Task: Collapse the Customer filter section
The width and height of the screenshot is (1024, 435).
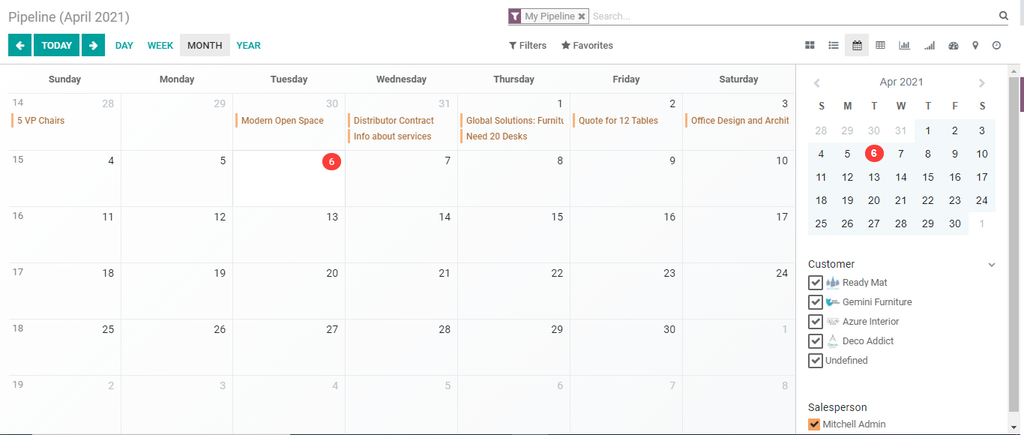Action: point(991,265)
